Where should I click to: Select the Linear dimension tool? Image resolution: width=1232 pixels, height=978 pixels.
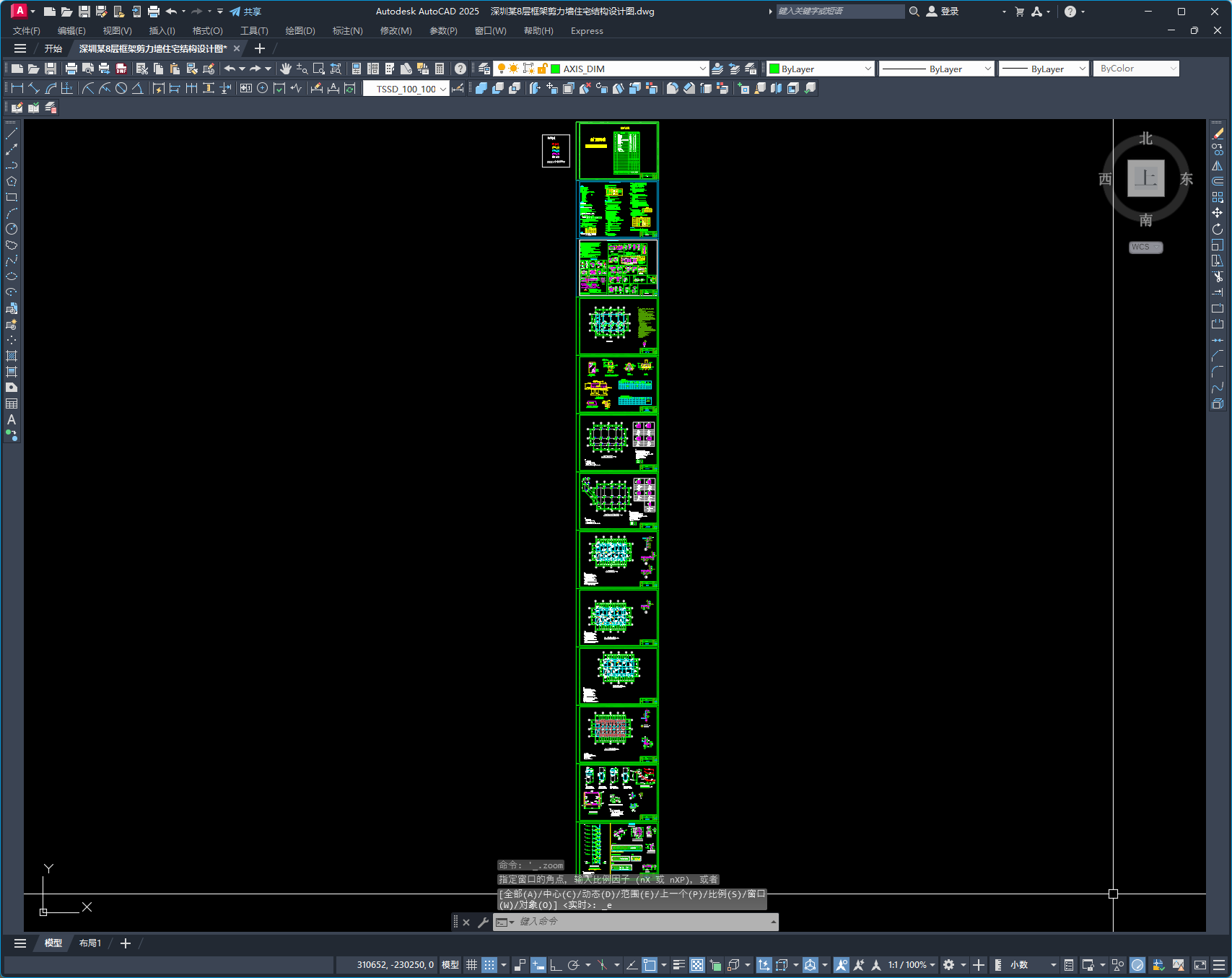click(17, 88)
